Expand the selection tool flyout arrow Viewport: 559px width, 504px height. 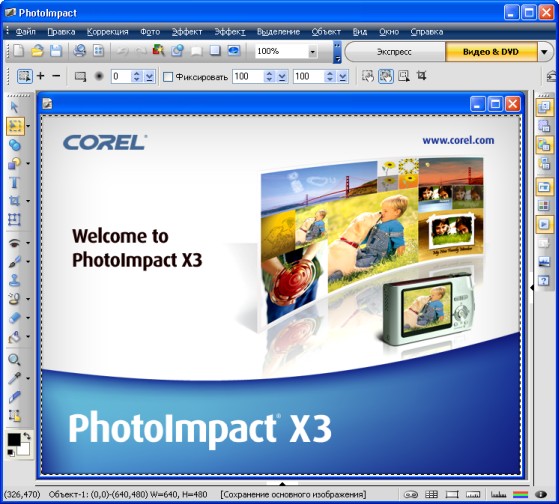[x=28, y=126]
